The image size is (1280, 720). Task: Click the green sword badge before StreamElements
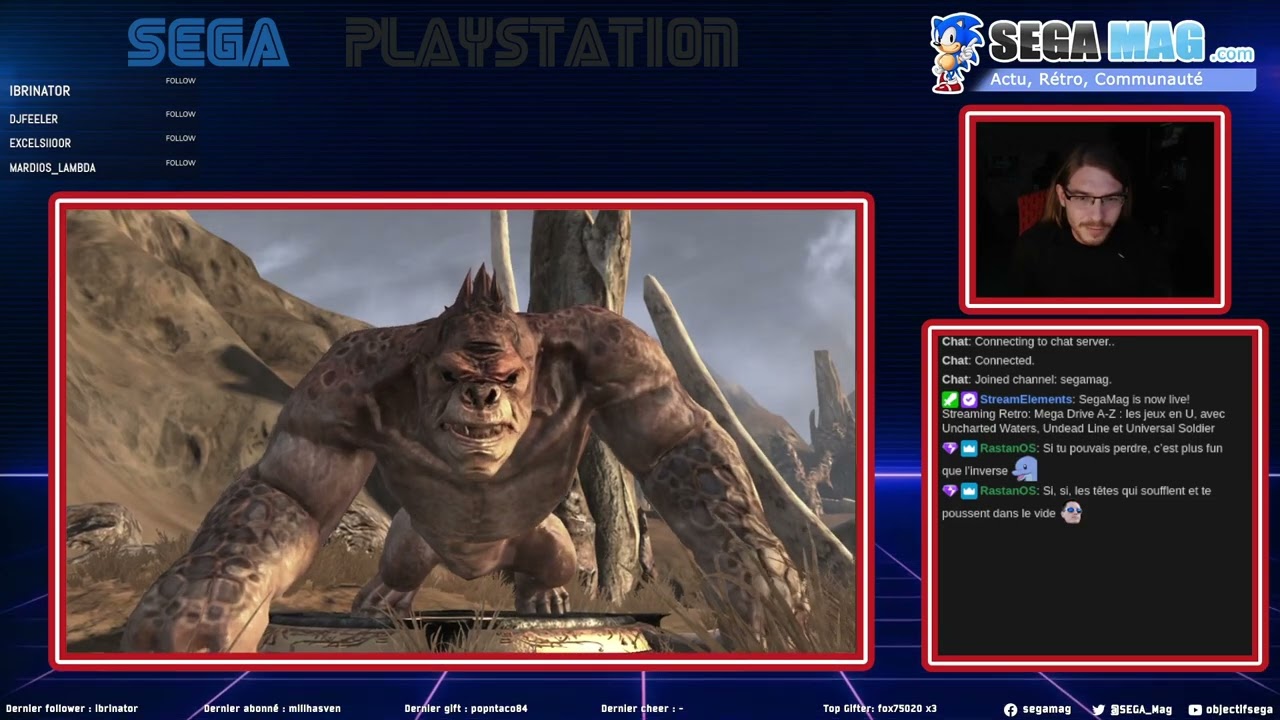tap(950, 399)
